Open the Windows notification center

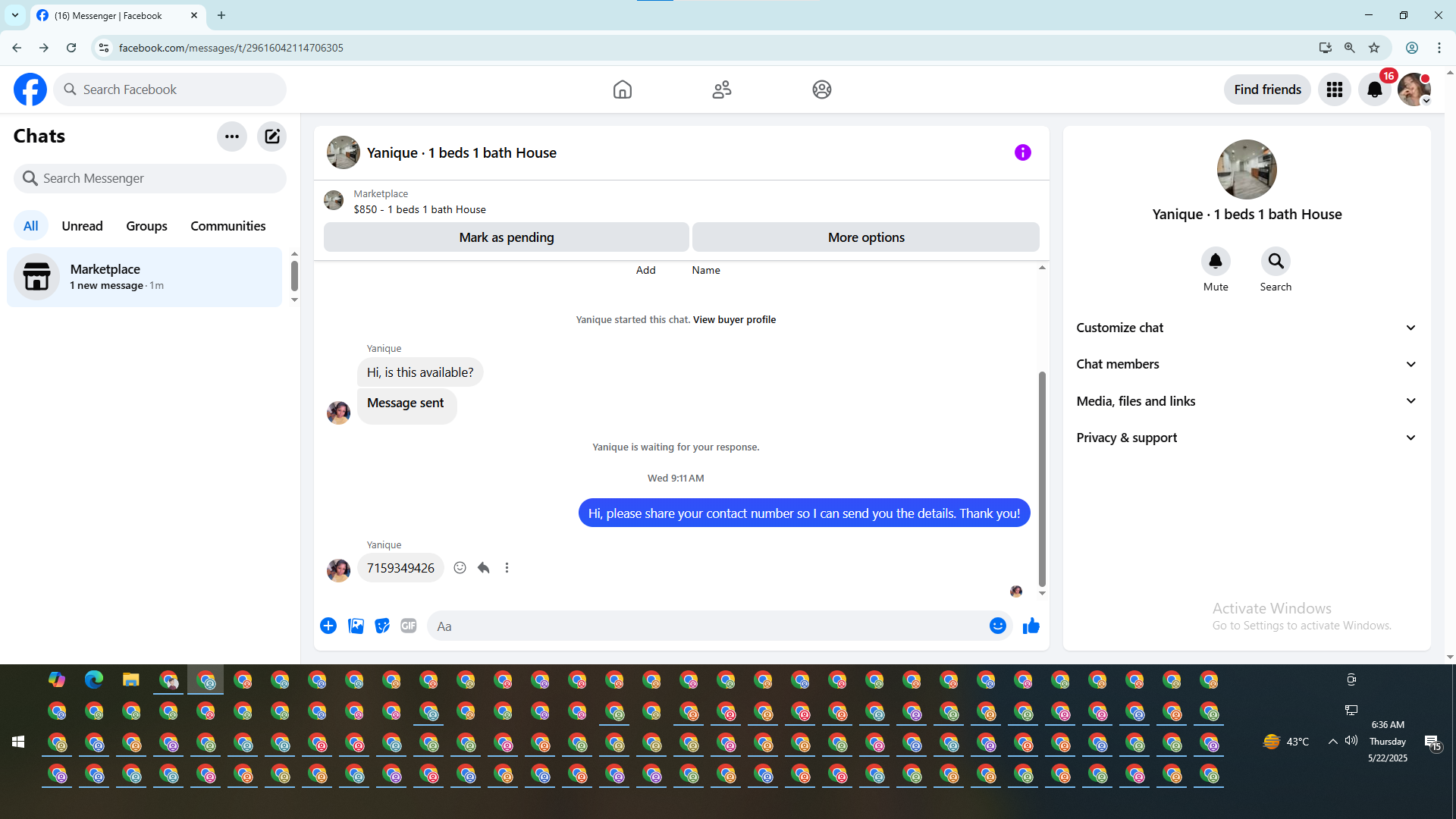1432,742
